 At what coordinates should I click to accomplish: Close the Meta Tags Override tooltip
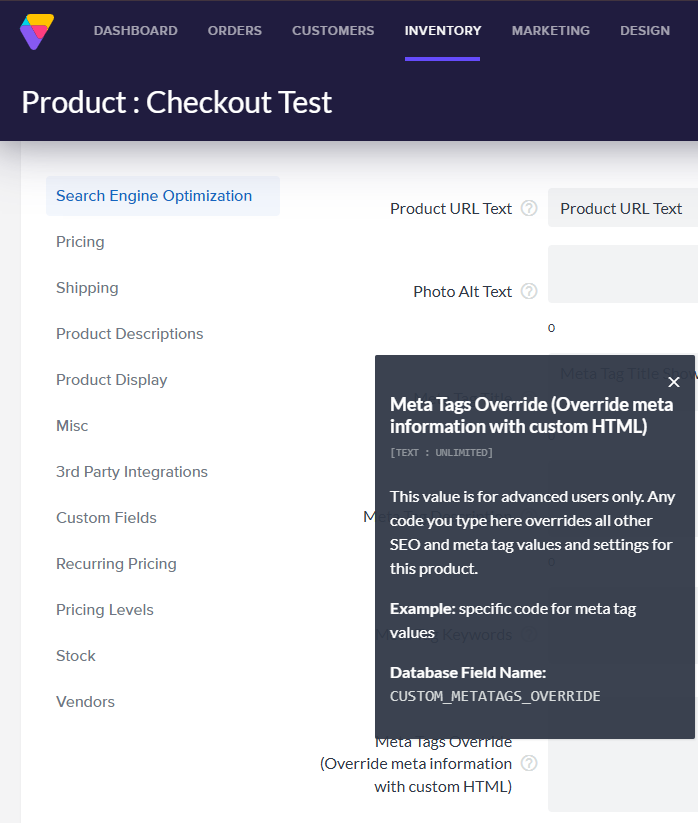(x=673, y=382)
